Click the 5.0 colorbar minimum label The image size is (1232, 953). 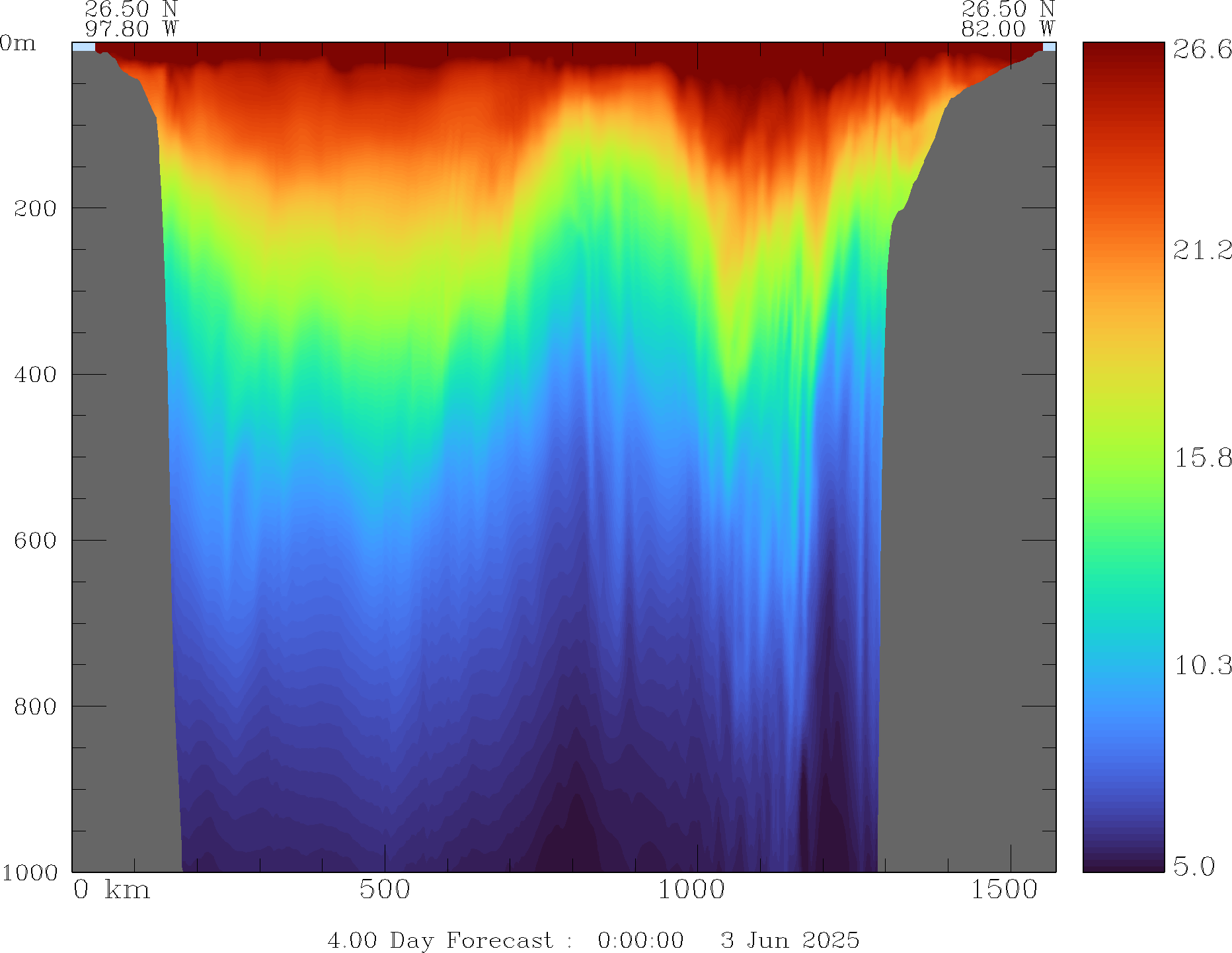(1194, 866)
